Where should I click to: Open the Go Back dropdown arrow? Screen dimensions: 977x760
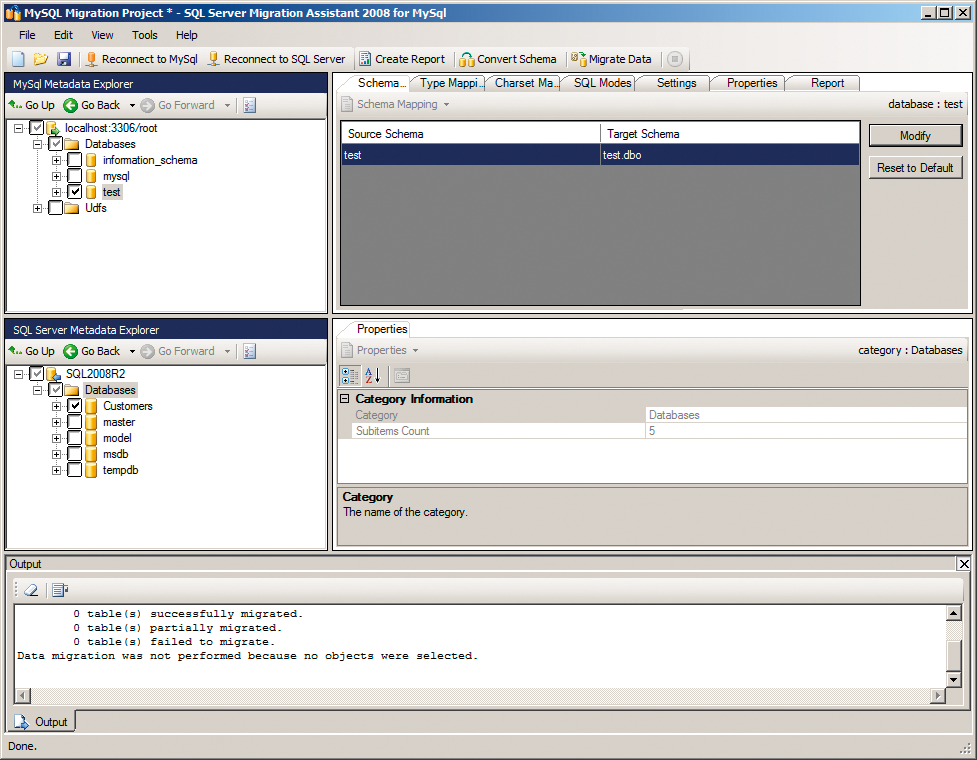130,104
